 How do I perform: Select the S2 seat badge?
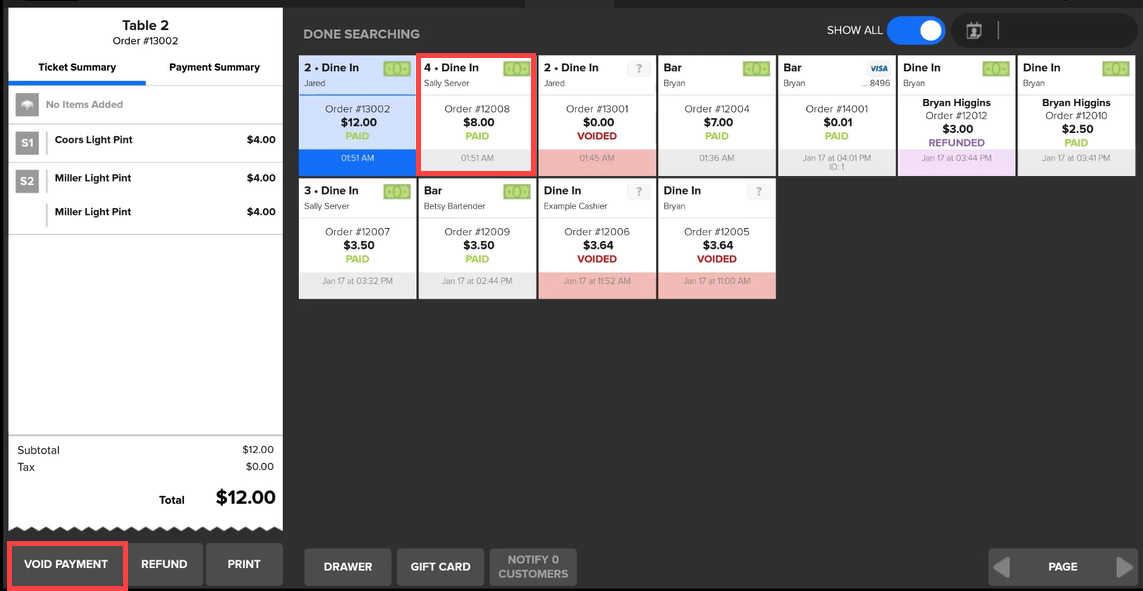[x=27, y=183]
